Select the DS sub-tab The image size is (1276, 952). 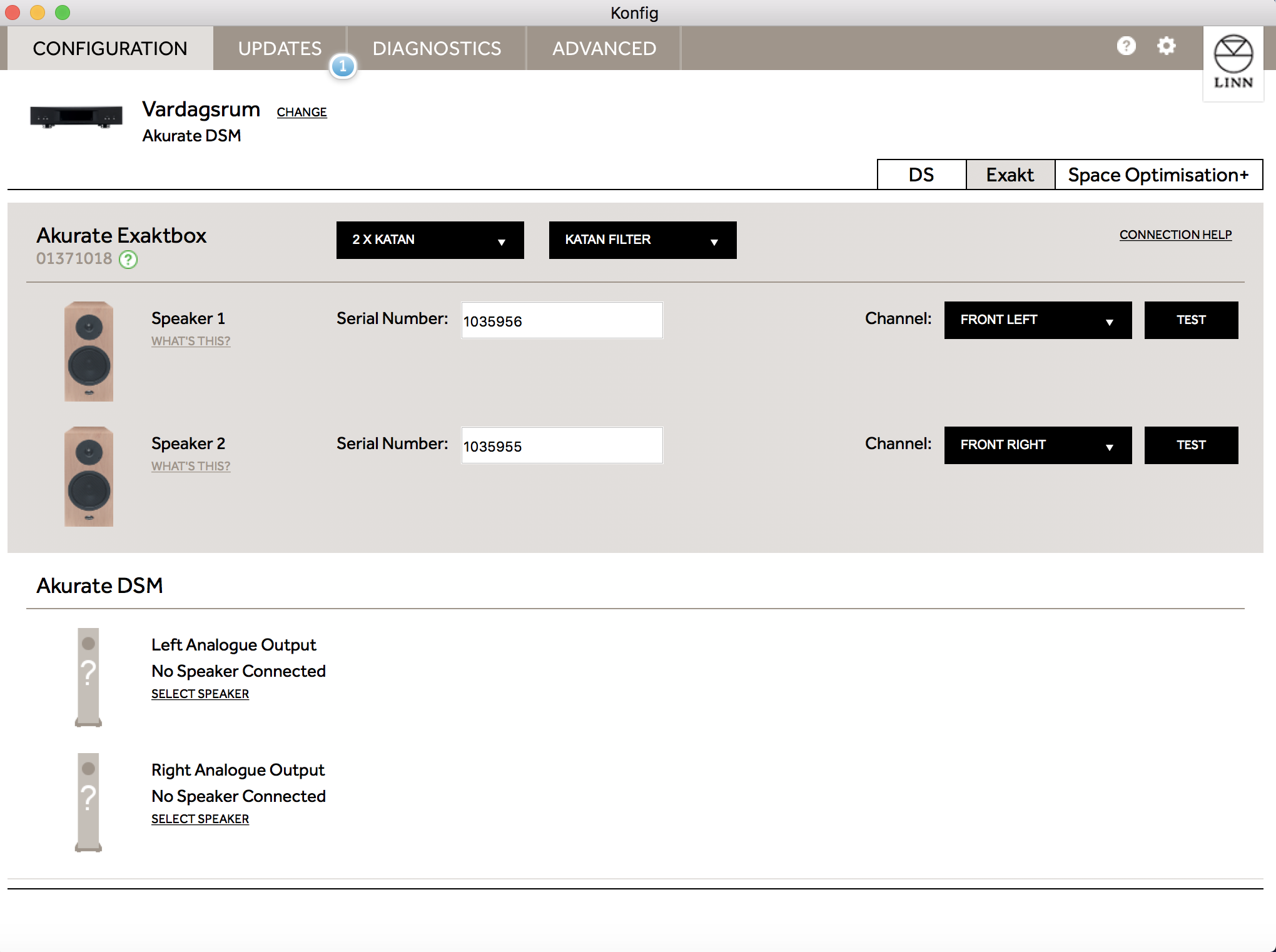(x=921, y=175)
